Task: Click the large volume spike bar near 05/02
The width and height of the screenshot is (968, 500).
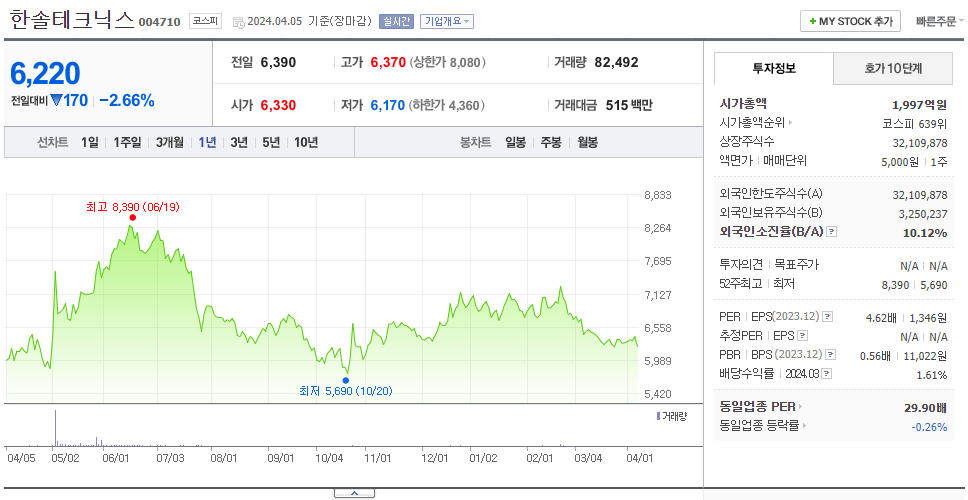Action: (x=55, y=427)
